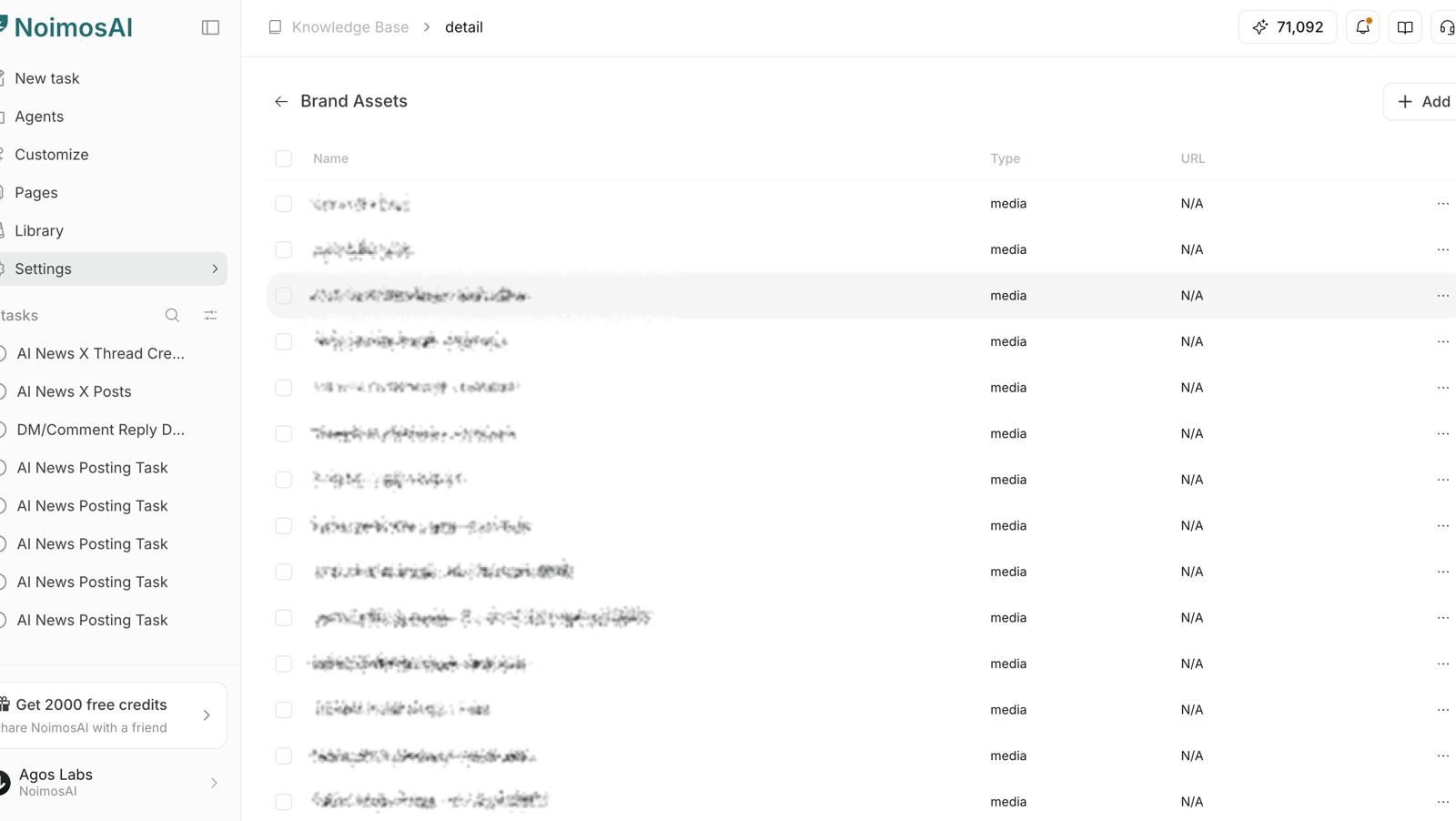Open more options for first media row
This screenshot has height=821, width=1456.
coord(1443,204)
